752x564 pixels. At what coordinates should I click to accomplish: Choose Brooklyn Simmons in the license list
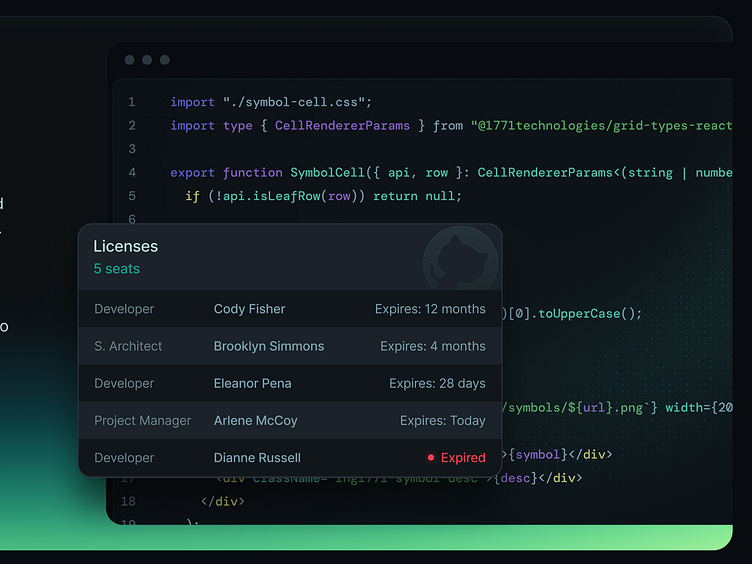click(x=268, y=346)
